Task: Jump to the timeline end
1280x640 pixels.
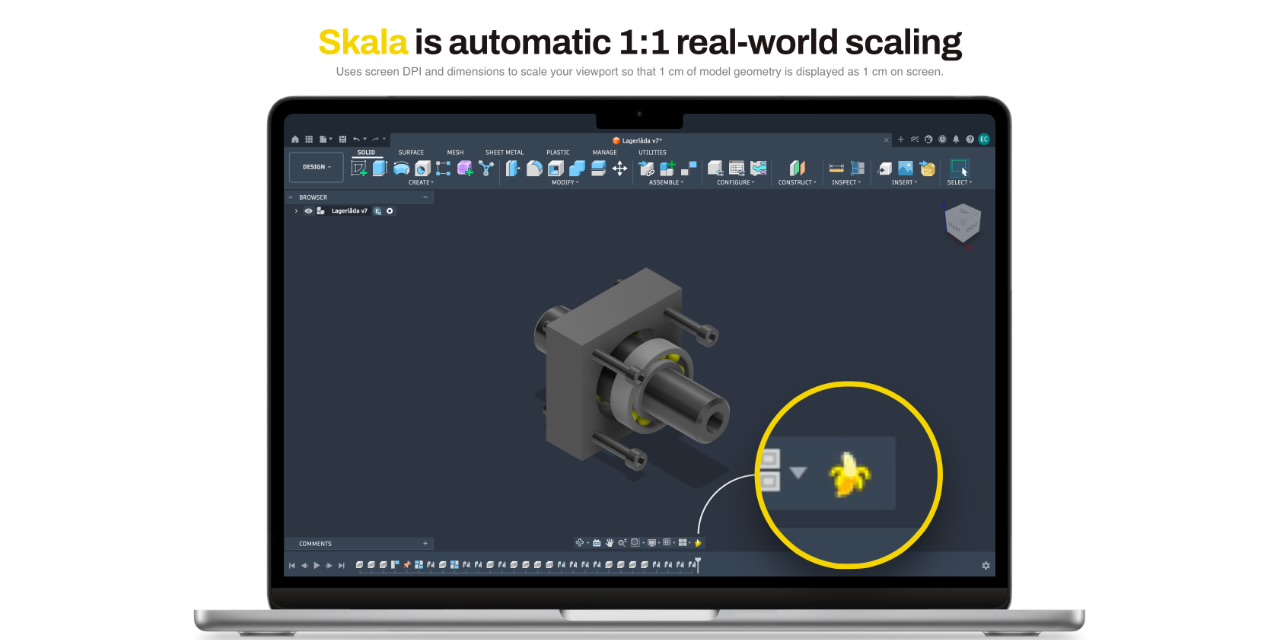Action: 341,565
